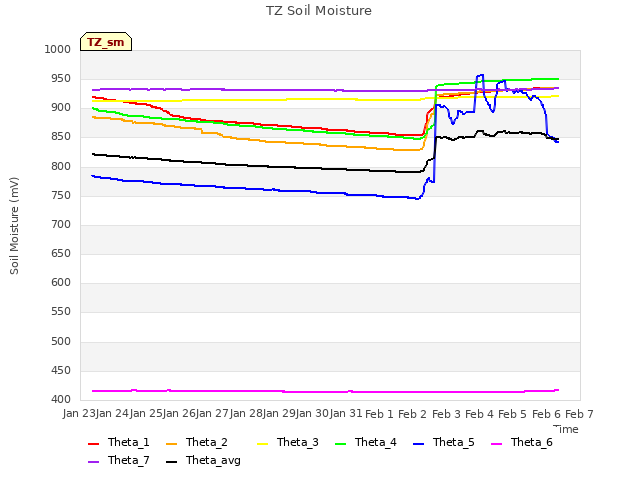
Task: Select the Theta_3 legend label
Action: click(x=298, y=442)
